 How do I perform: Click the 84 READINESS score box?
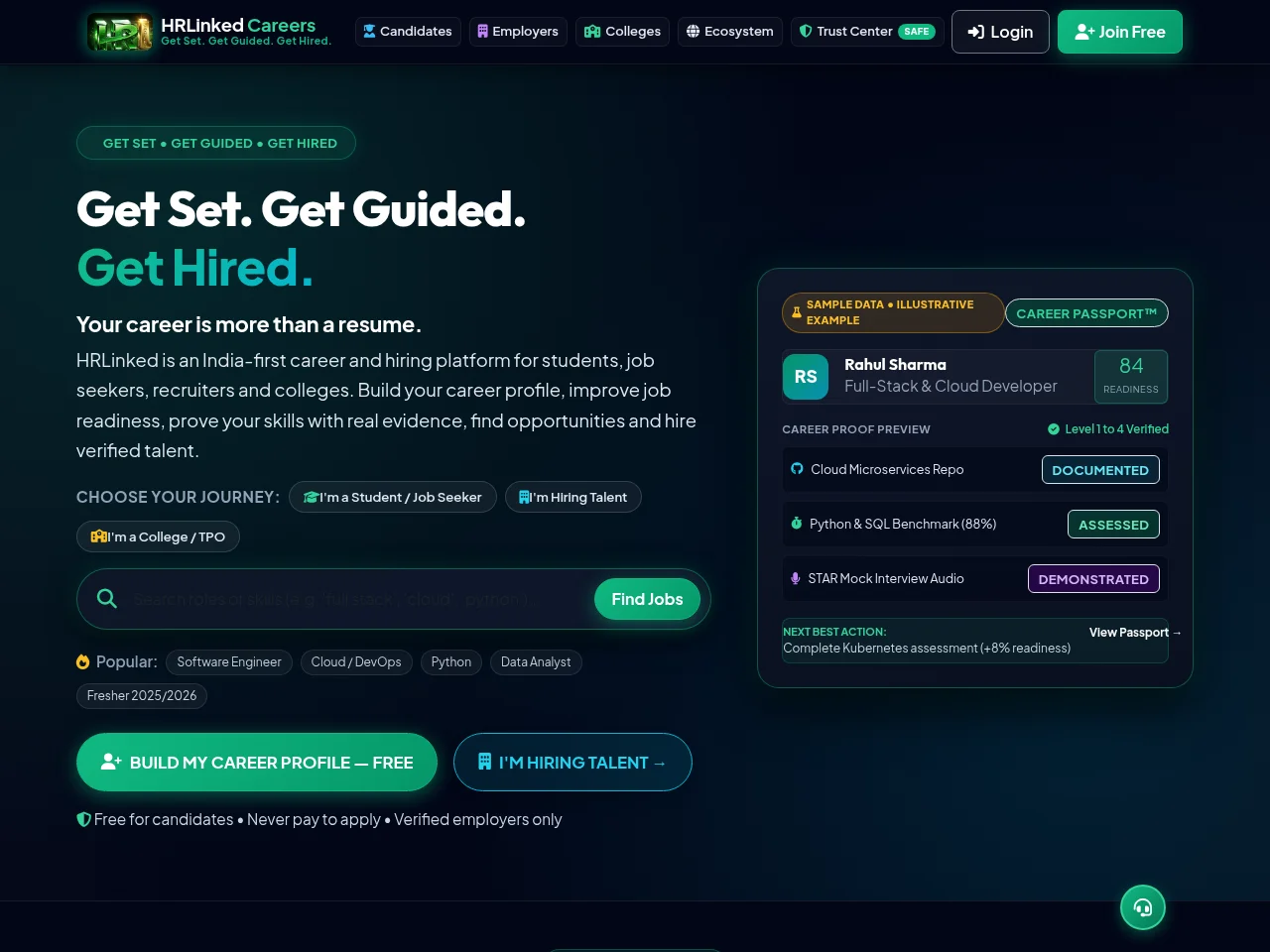(x=1131, y=377)
